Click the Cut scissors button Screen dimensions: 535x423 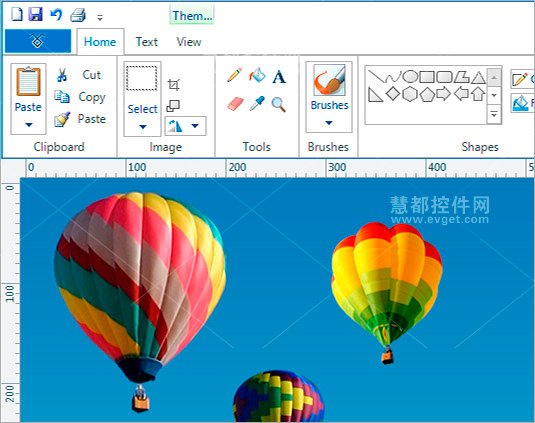tap(79, 75)
